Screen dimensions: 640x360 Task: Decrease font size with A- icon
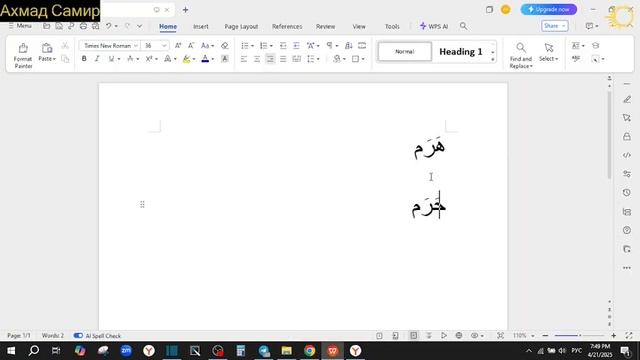click(191, 46)
